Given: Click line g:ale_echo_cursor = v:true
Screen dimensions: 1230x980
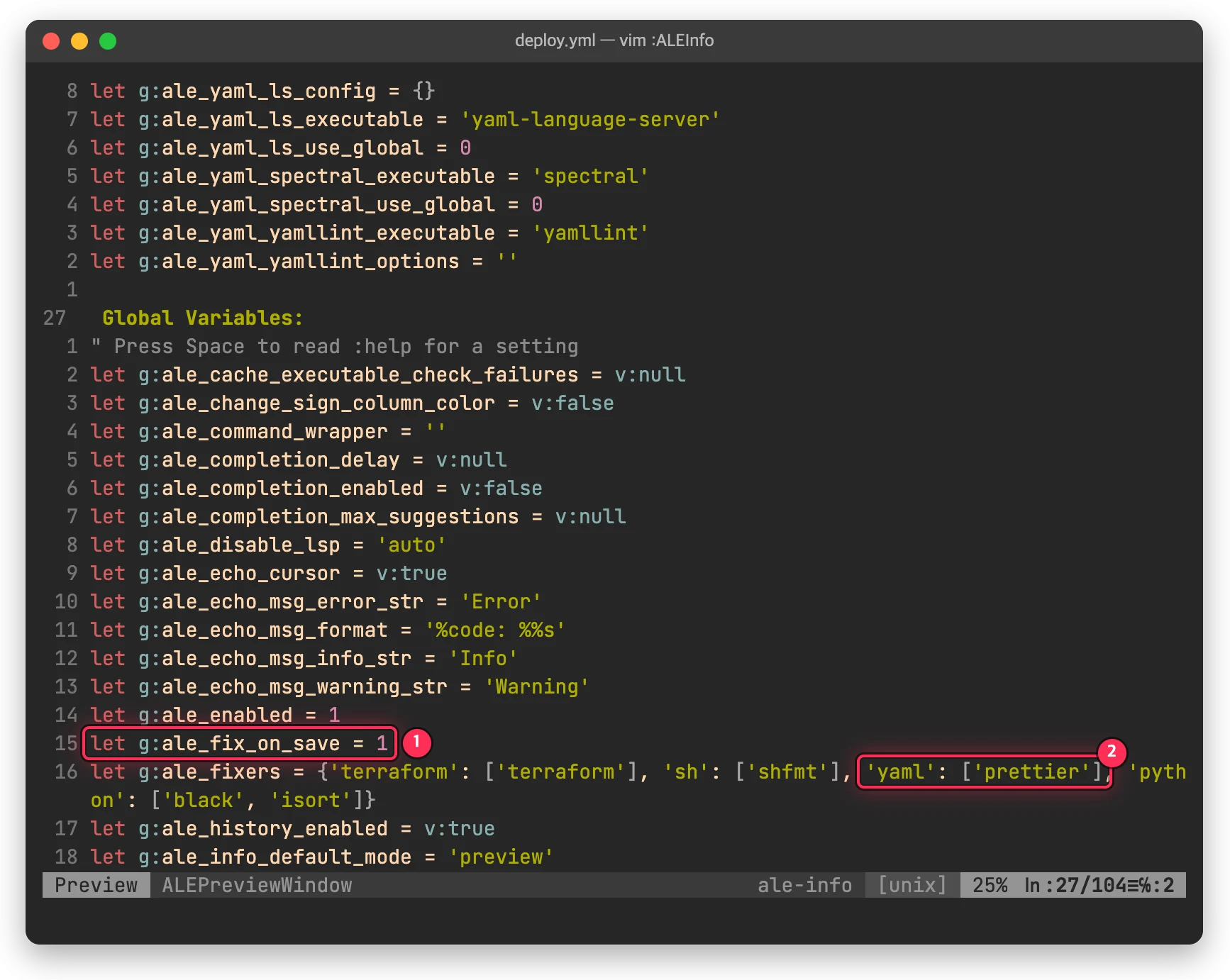Looking at the screenshot, I should (269, 573).
